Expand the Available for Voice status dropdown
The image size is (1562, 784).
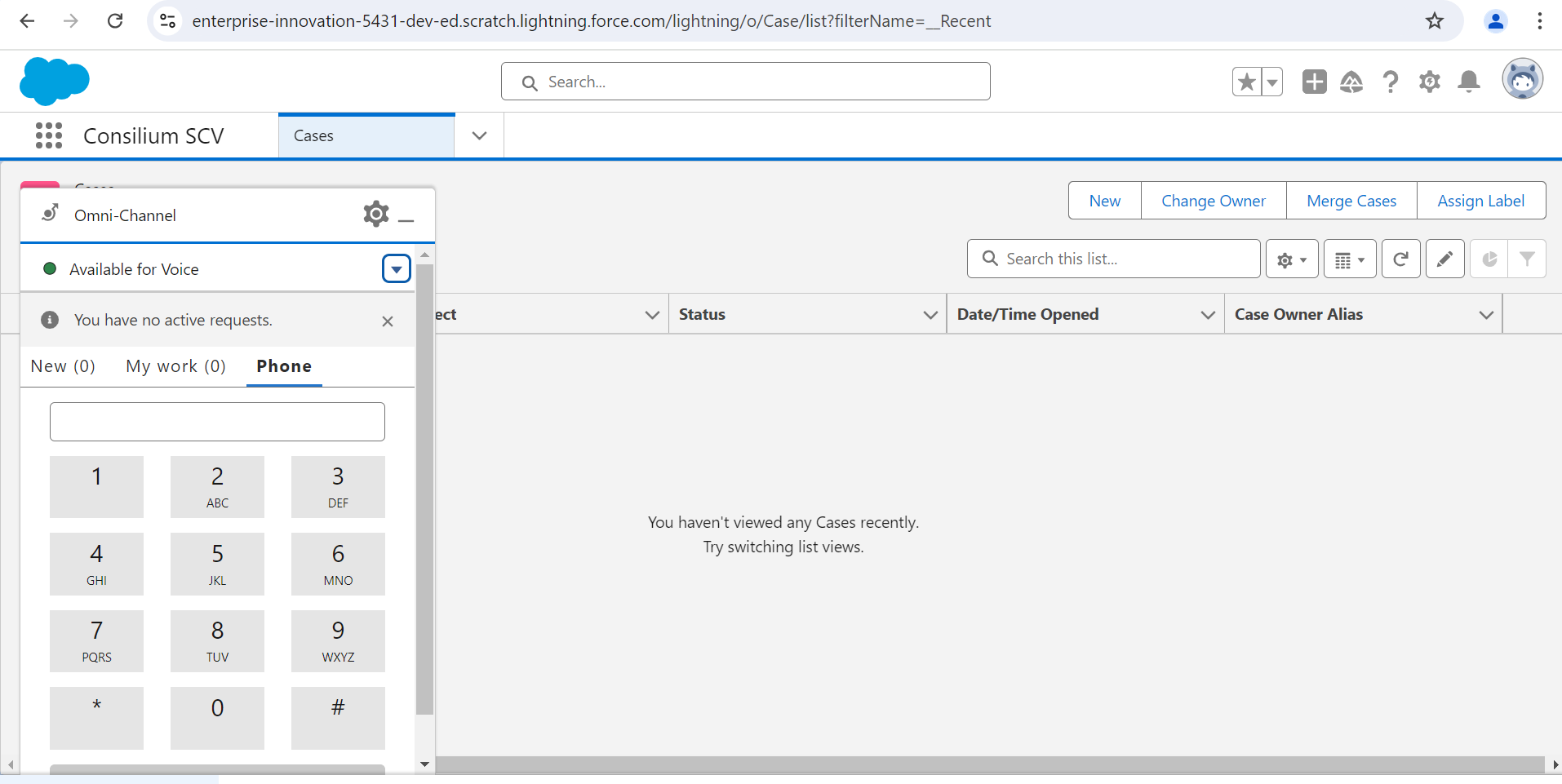(x=396, y=268)
